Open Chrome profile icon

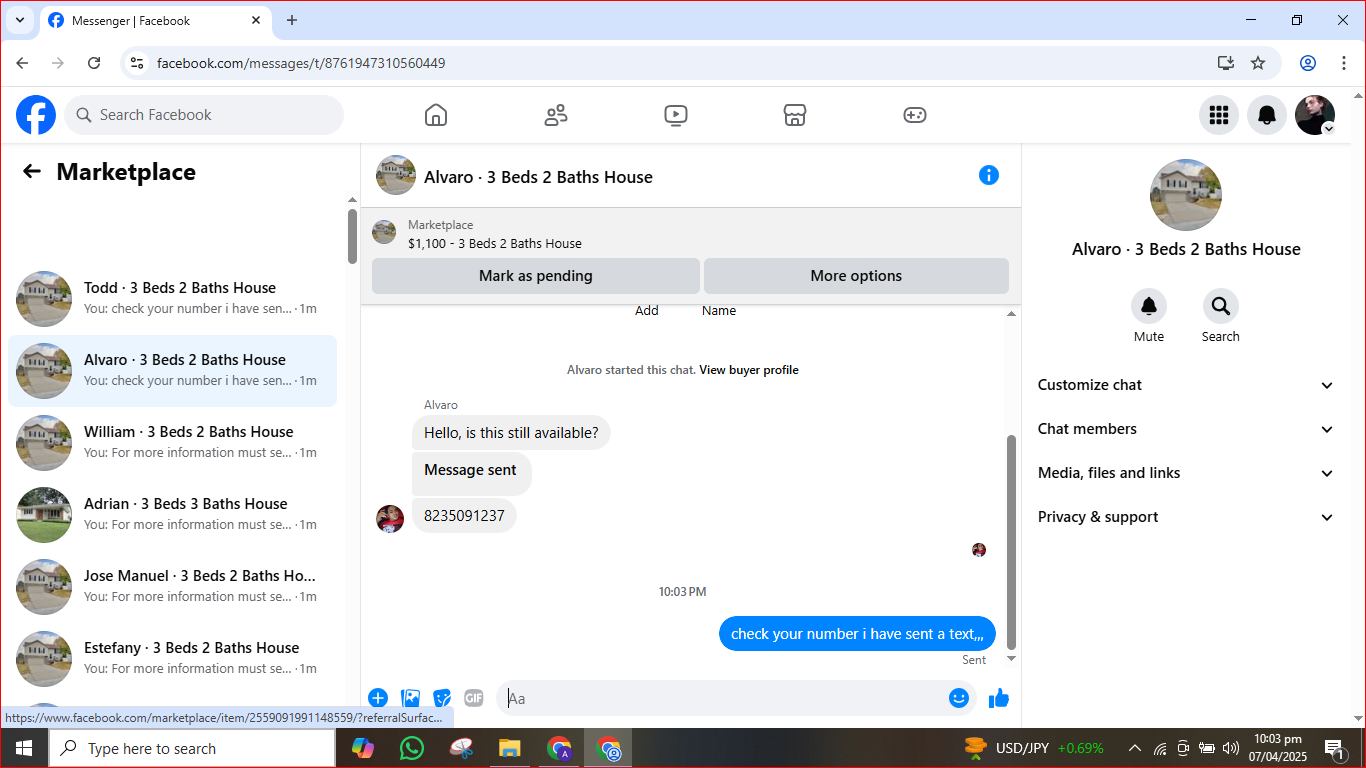1308,63
